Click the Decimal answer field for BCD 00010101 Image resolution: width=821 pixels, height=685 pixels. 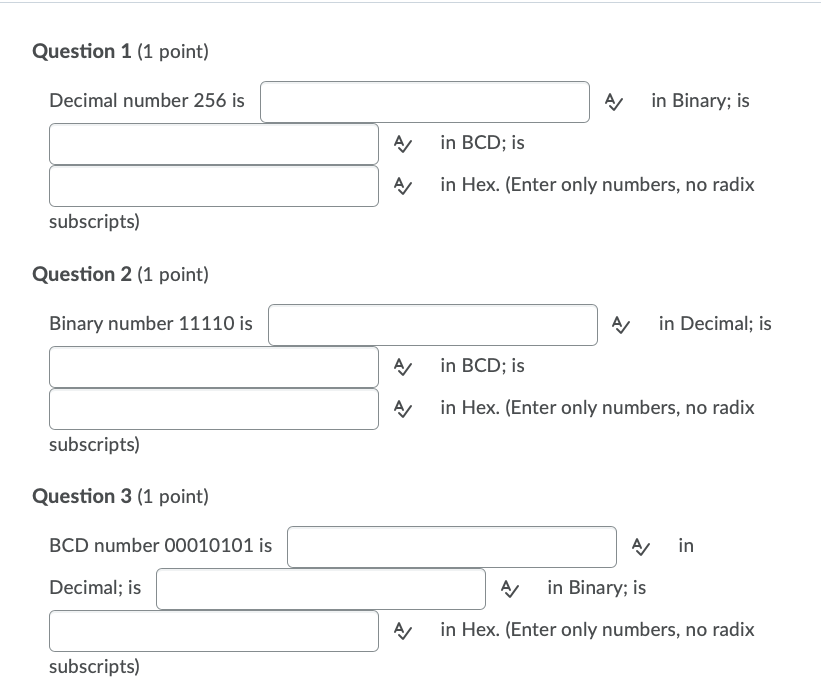click(451, 546)
